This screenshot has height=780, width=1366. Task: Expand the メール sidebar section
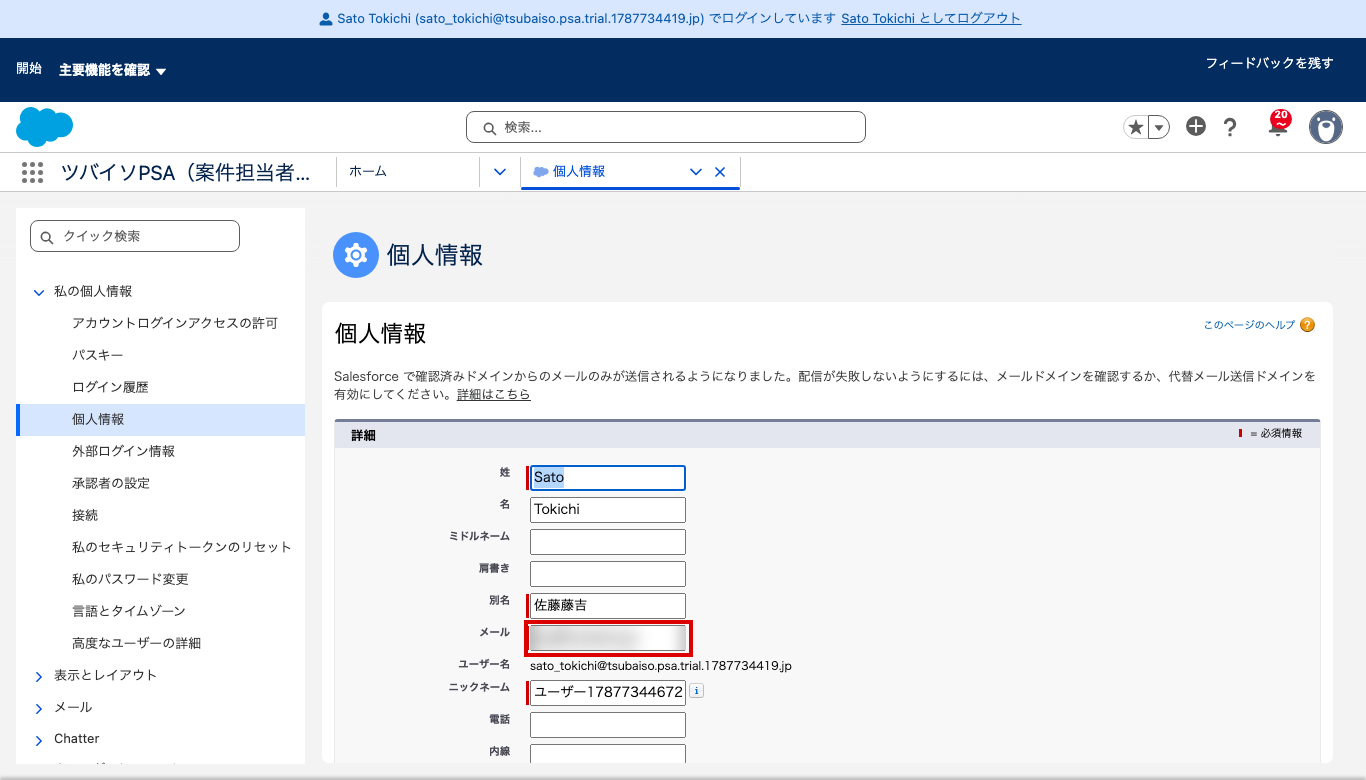coord(39,708)
